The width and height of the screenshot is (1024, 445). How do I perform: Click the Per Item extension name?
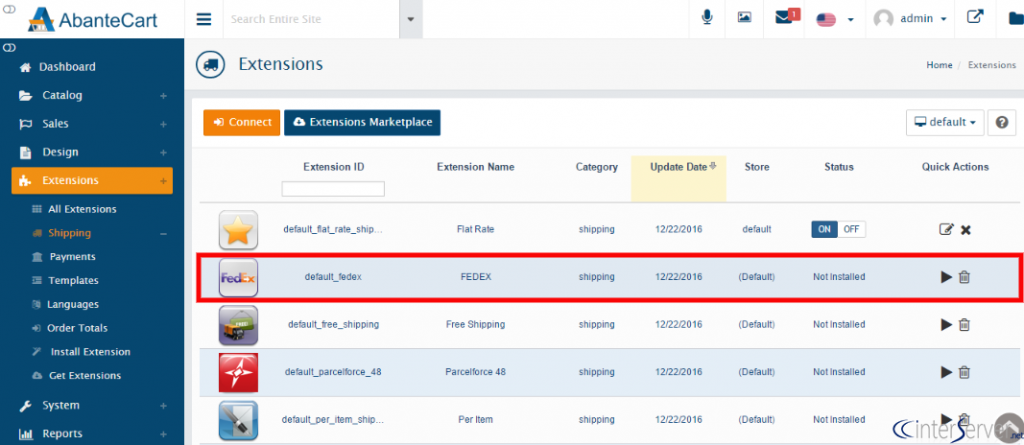click(x=475, y=420)
